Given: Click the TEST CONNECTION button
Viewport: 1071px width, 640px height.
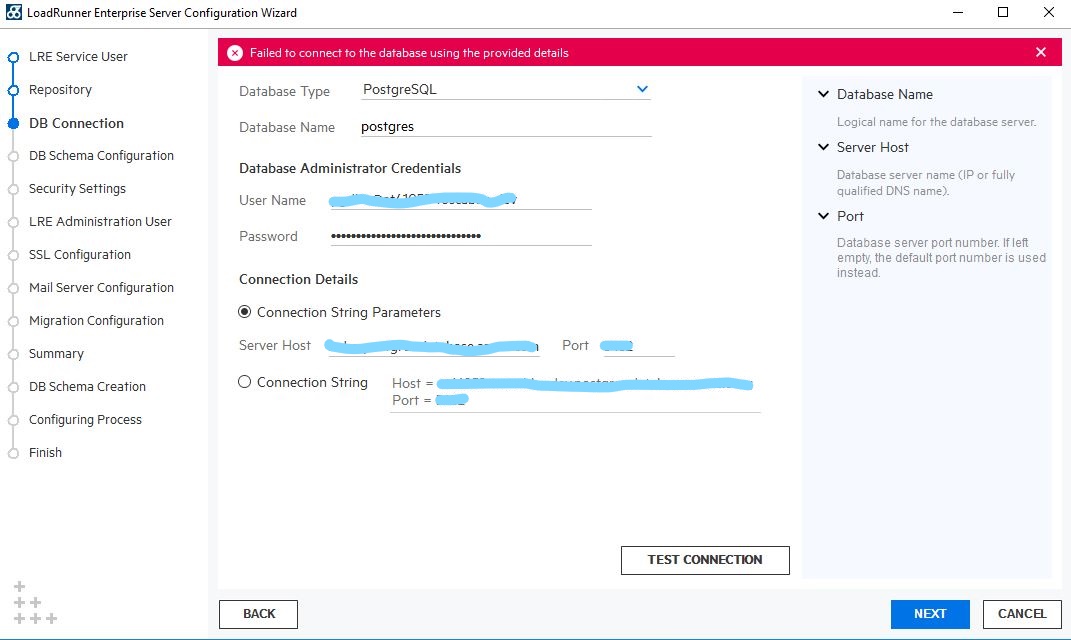Looking at the screenshot, I should tap(705, 560).
